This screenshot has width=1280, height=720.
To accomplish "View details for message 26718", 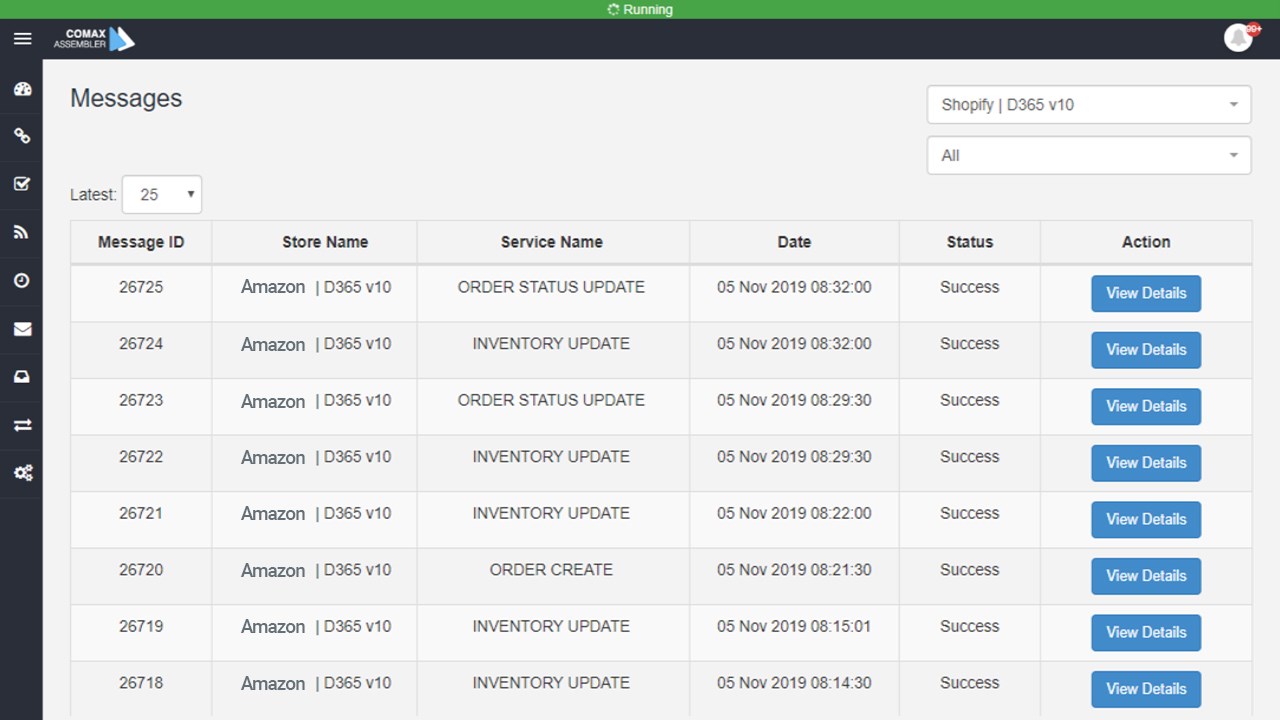I will coord(1146,689).
